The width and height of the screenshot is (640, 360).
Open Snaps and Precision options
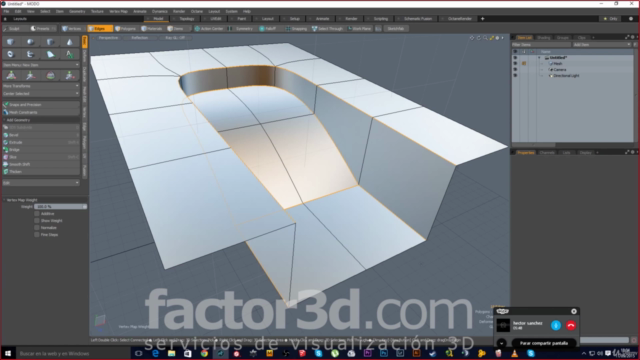click(41, 104)
